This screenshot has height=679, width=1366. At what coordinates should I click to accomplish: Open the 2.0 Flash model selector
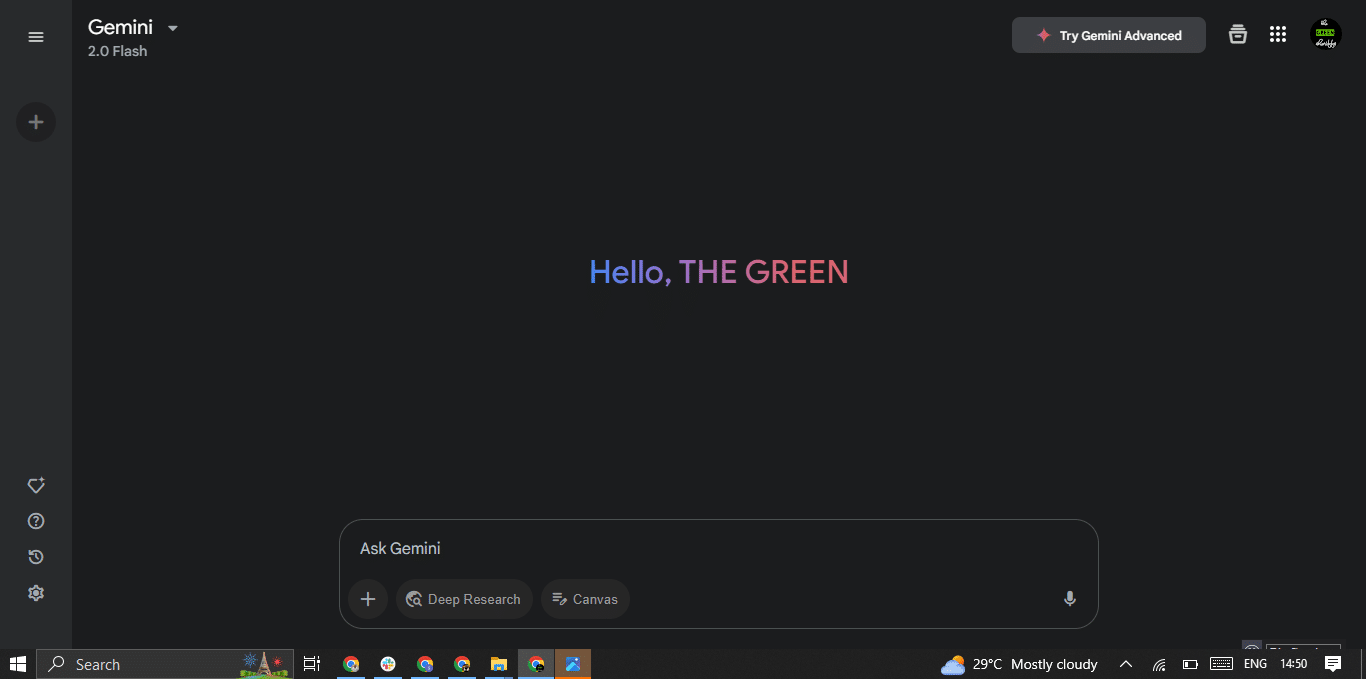click(117, 52)
